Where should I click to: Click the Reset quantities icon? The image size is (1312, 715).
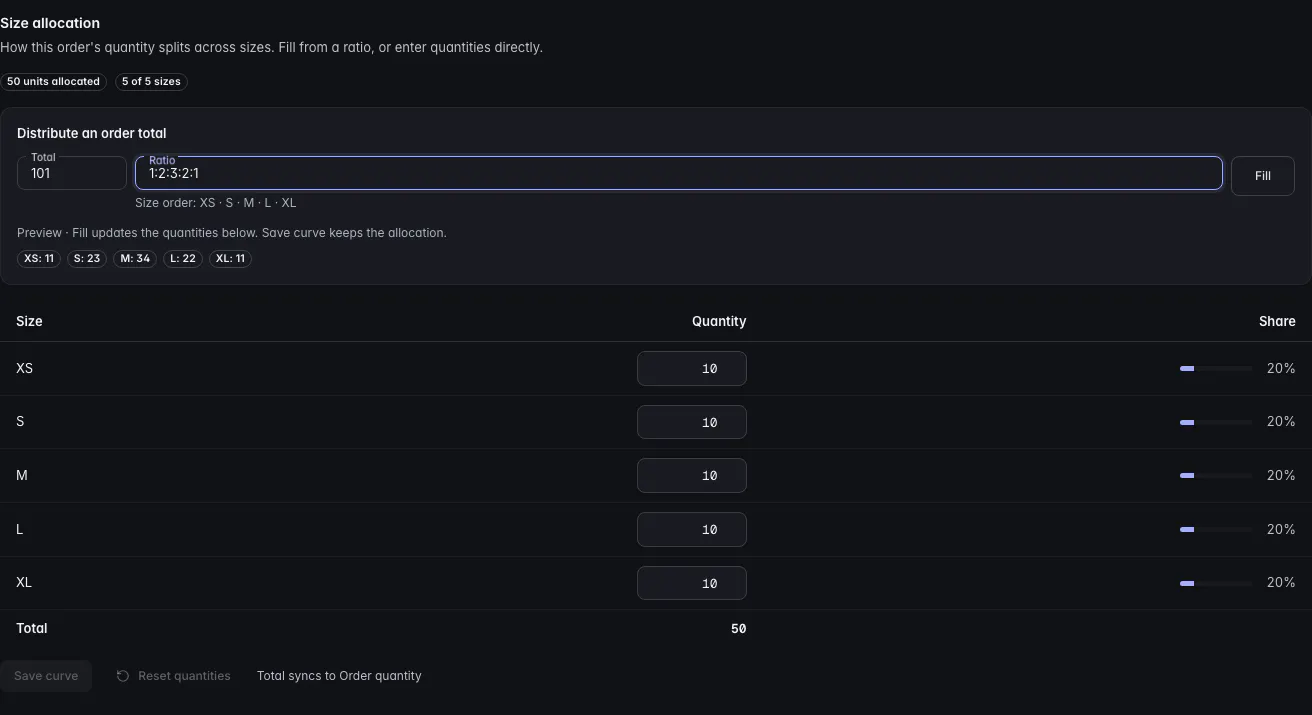[x=123, y=676]
